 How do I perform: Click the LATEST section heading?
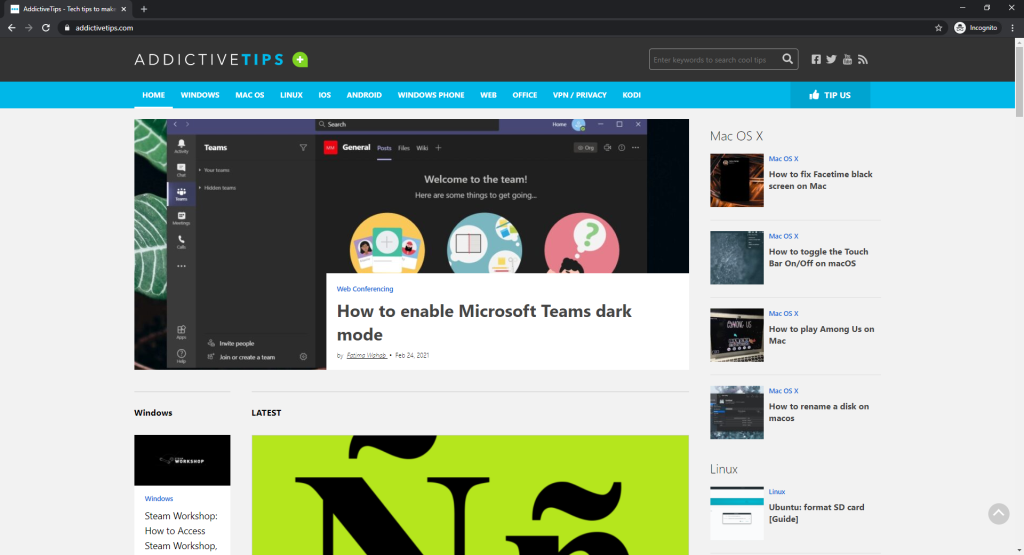[x=266, y=413]
